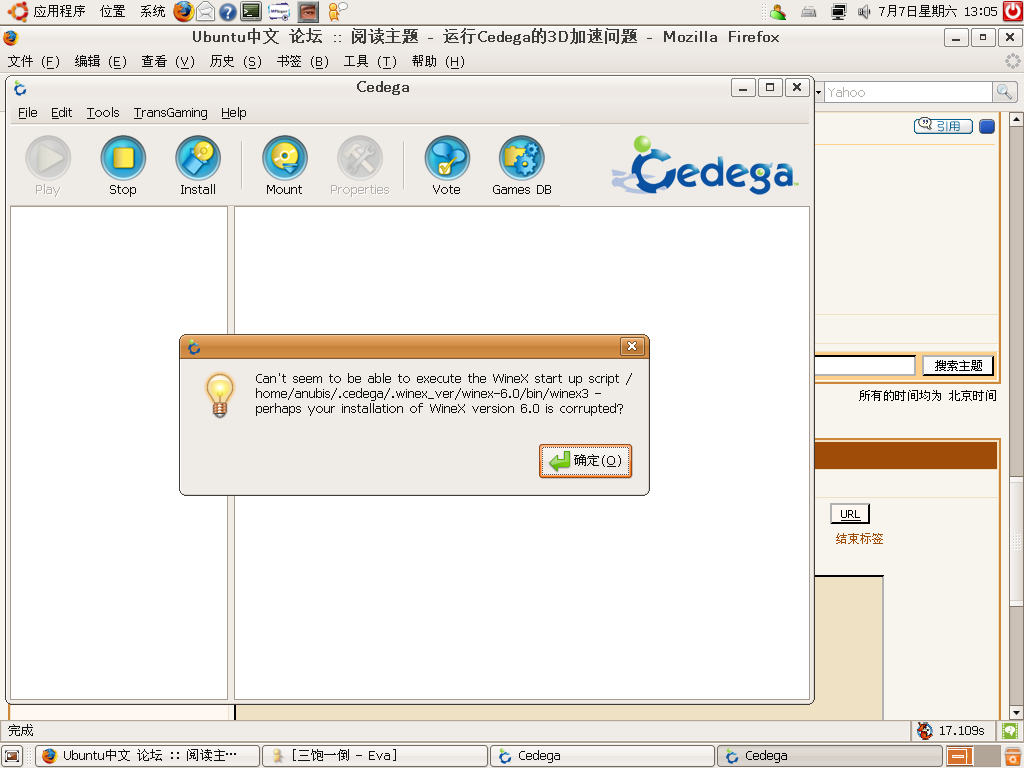This screenshot has width=1024, height=768.
Task: Click the orange workspace switcher icon
Action: [x=959, y=756]
